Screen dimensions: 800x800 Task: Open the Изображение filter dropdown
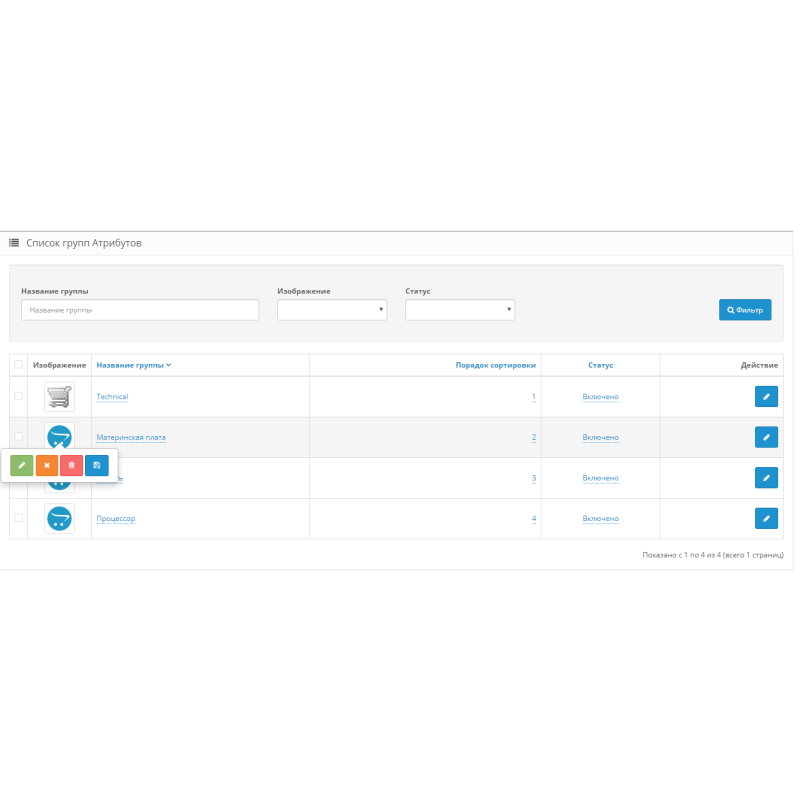click(x=332, y=310)
